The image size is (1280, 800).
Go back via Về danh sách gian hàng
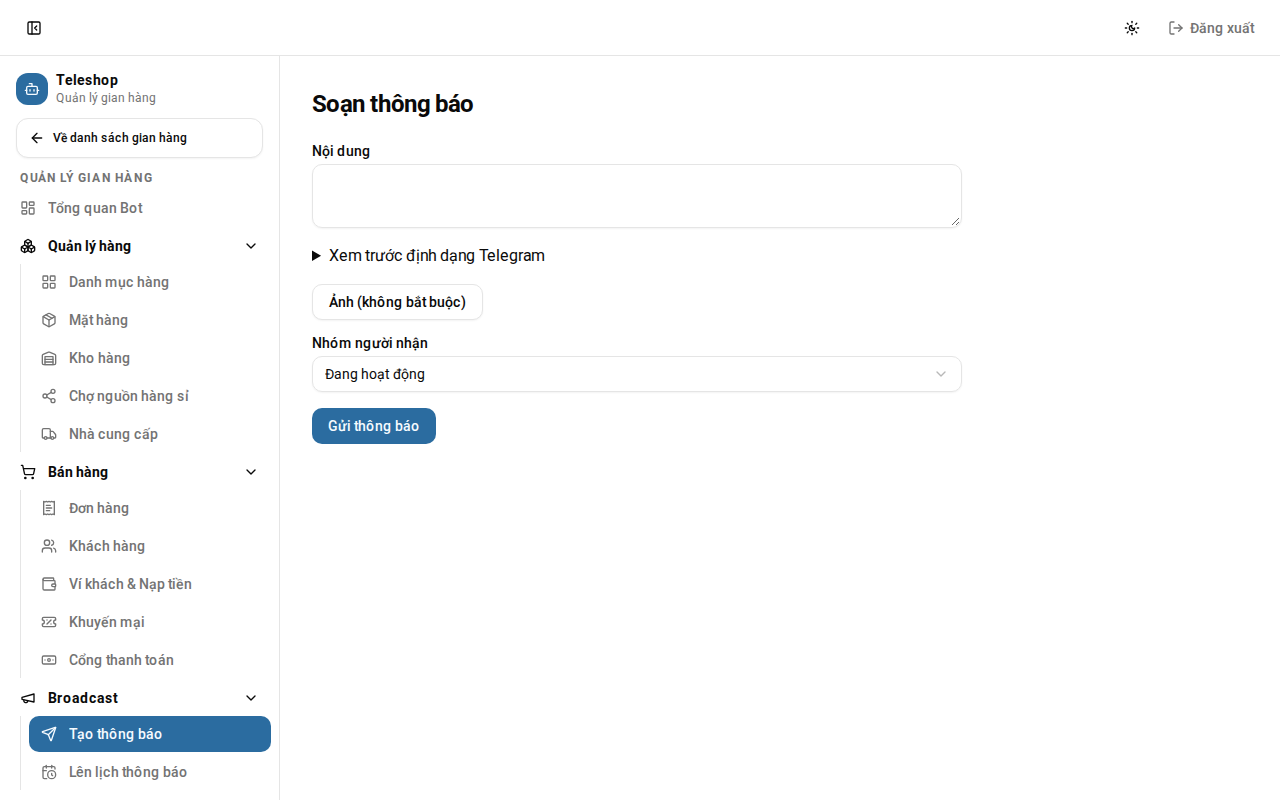[139, 138]
